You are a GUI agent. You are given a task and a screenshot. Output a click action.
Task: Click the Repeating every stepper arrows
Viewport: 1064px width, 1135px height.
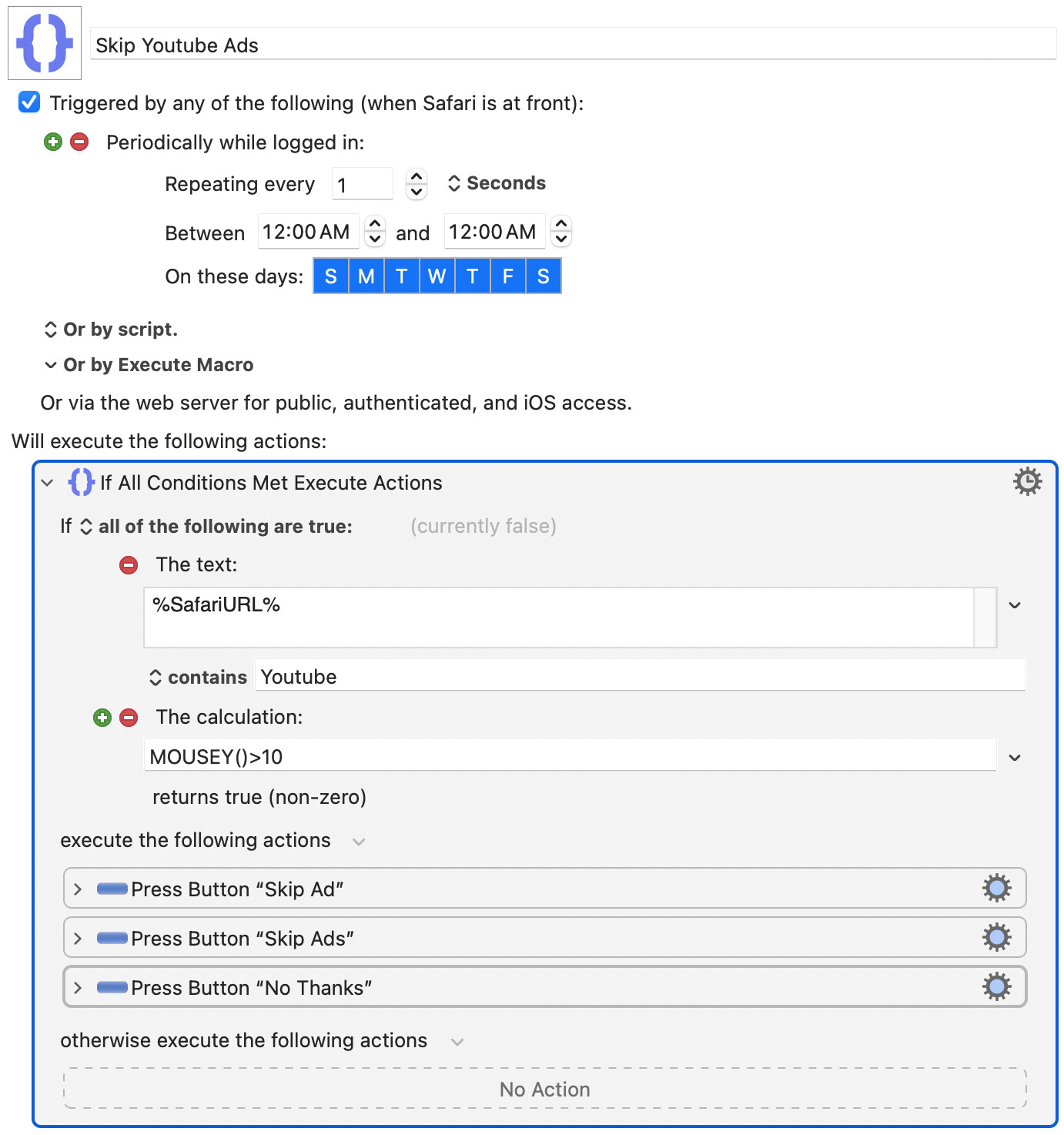pos(417,183)
